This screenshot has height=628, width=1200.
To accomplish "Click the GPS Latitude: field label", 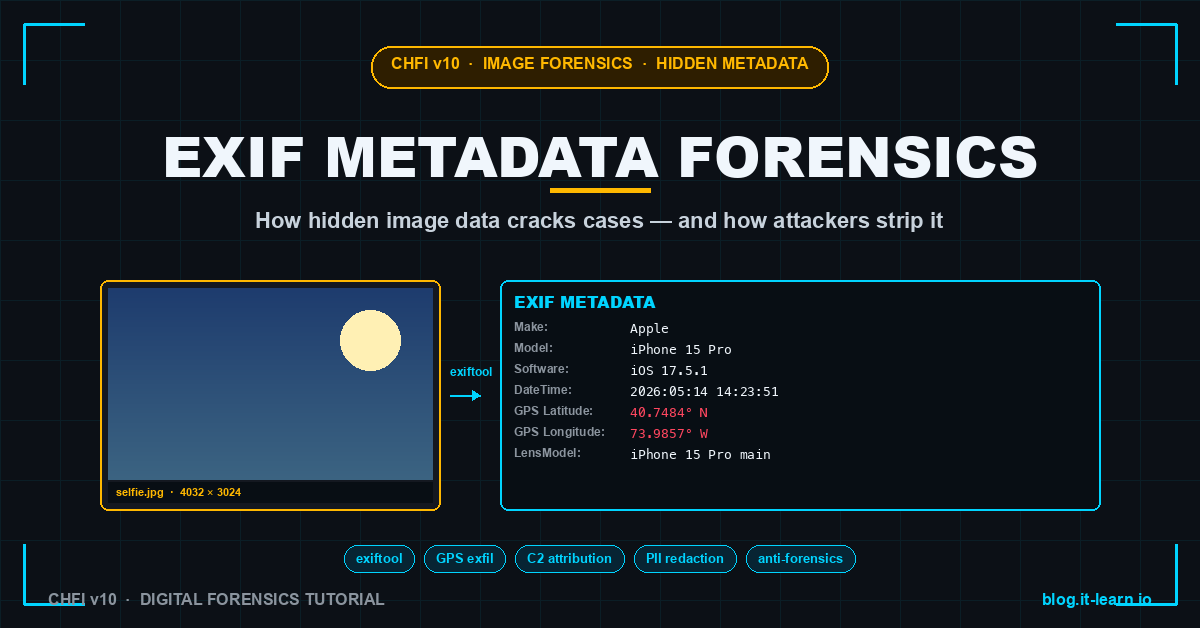I will (553, 411).
